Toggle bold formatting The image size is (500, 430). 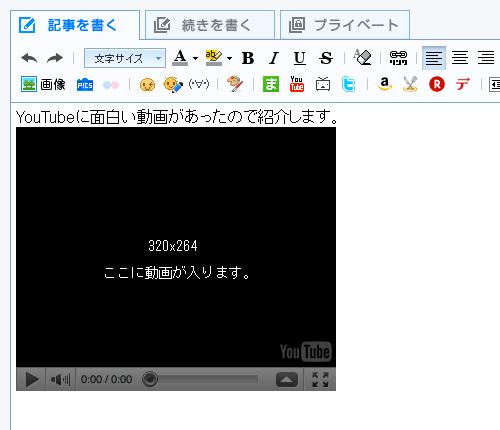point(248,58)
